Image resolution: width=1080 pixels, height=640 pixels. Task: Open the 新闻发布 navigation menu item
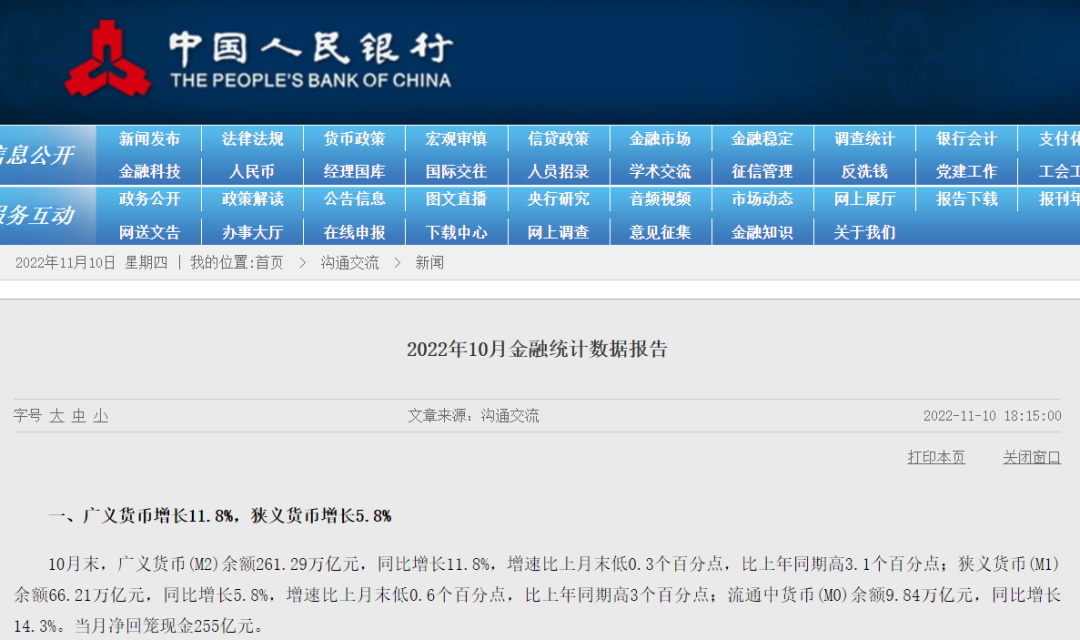click(x=150, y=138)
